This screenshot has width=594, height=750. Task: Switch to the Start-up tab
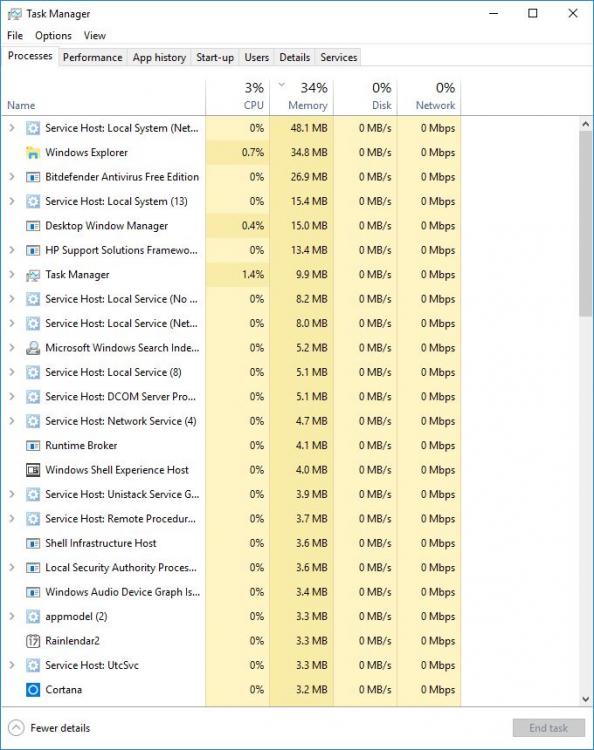(215, 57)
